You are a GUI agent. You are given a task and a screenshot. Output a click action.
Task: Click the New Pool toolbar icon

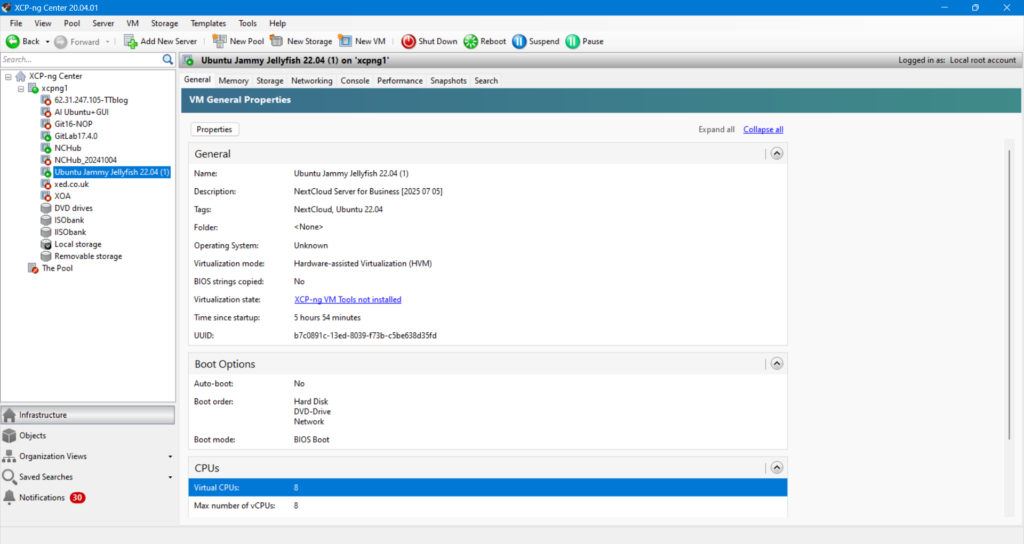pyautogui.click(x=219, y=41)
